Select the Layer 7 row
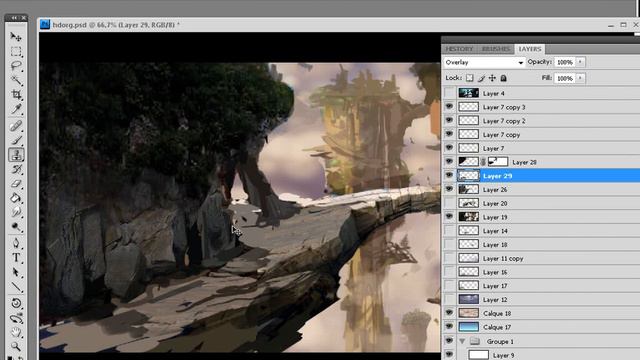640x360 pixels. [x=541, y=148]
